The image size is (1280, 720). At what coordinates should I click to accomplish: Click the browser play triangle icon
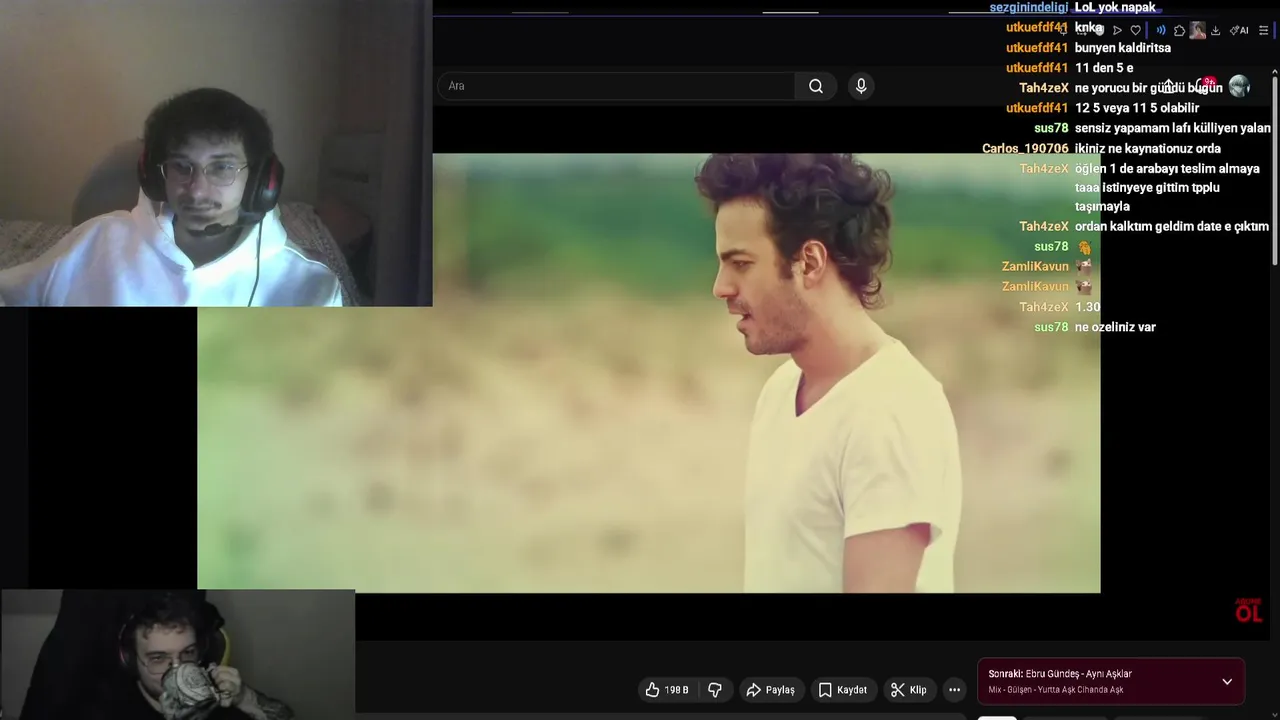pyautogui.click(x=1117, y=30)
